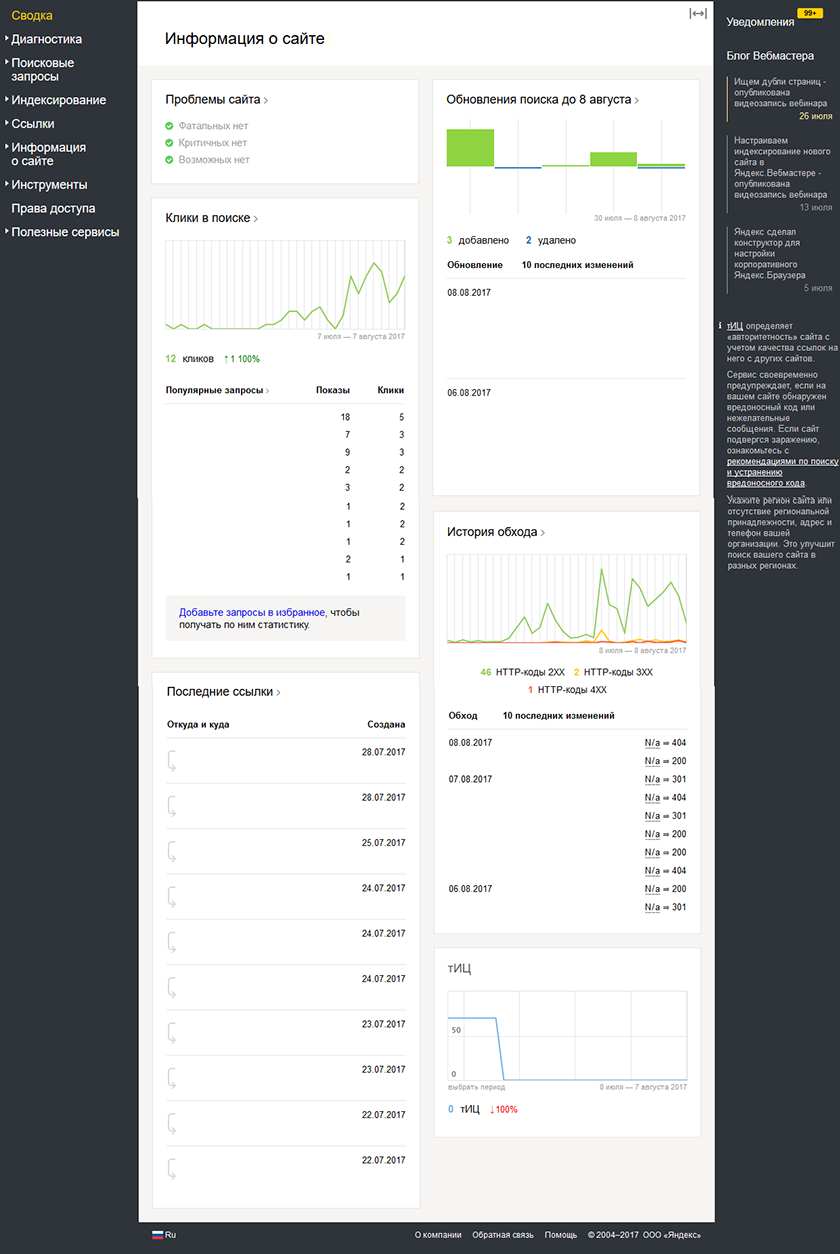Click 06.08.2017 date in search updates list

tap(469, 393)
